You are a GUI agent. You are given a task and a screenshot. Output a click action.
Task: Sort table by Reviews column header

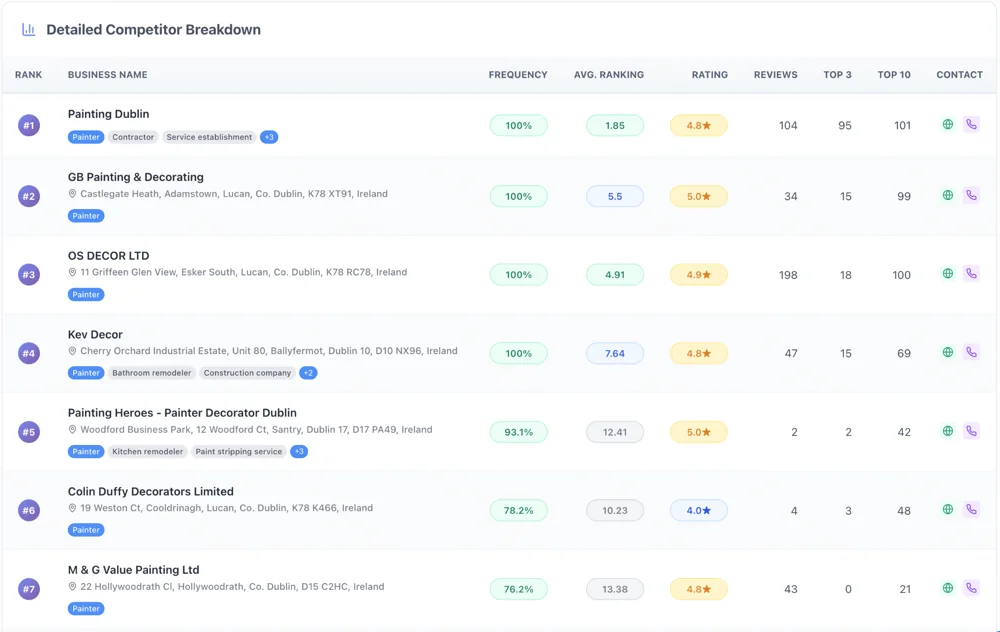point(775,75)
